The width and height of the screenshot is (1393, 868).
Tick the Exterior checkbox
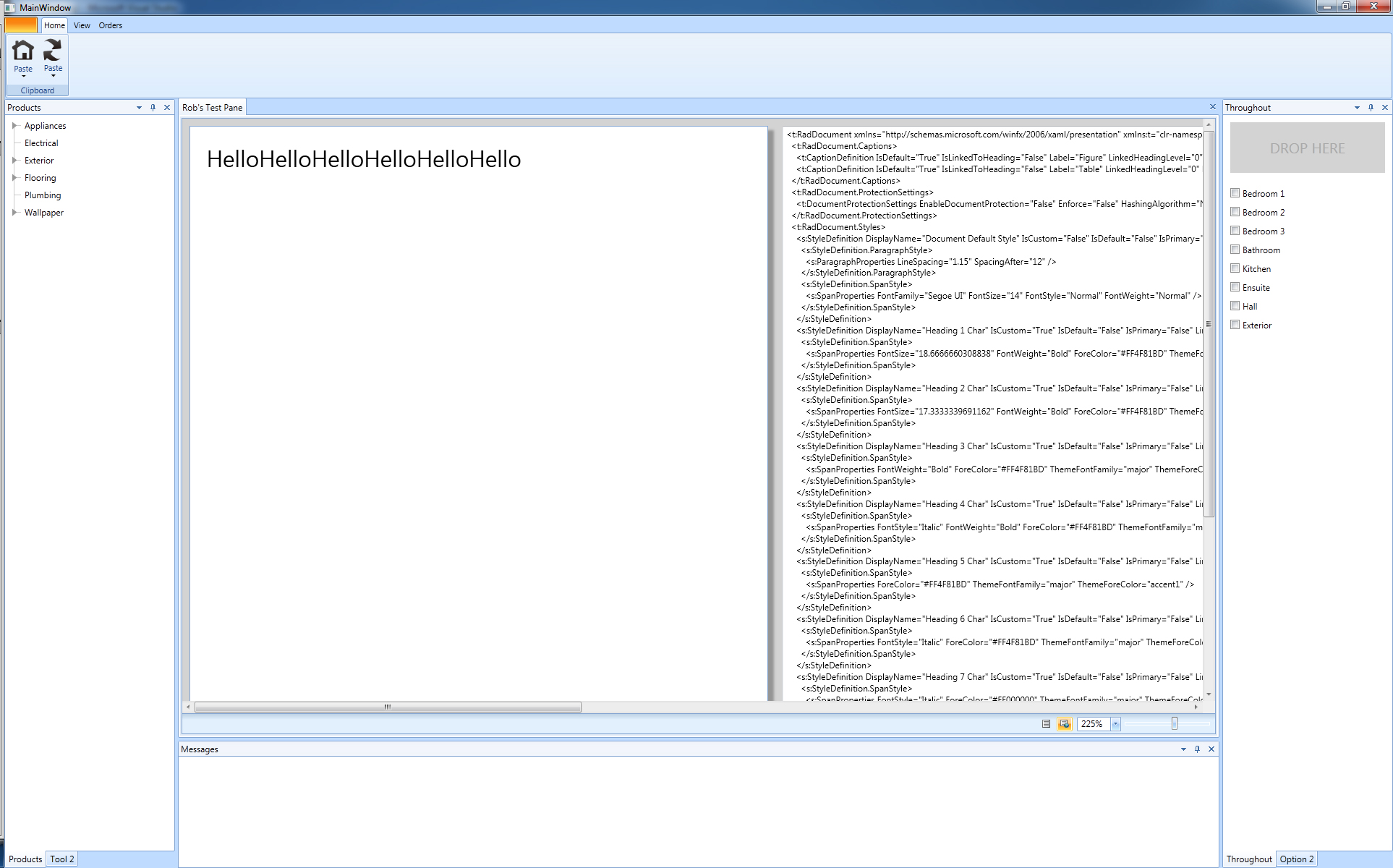pos(1235,325)
